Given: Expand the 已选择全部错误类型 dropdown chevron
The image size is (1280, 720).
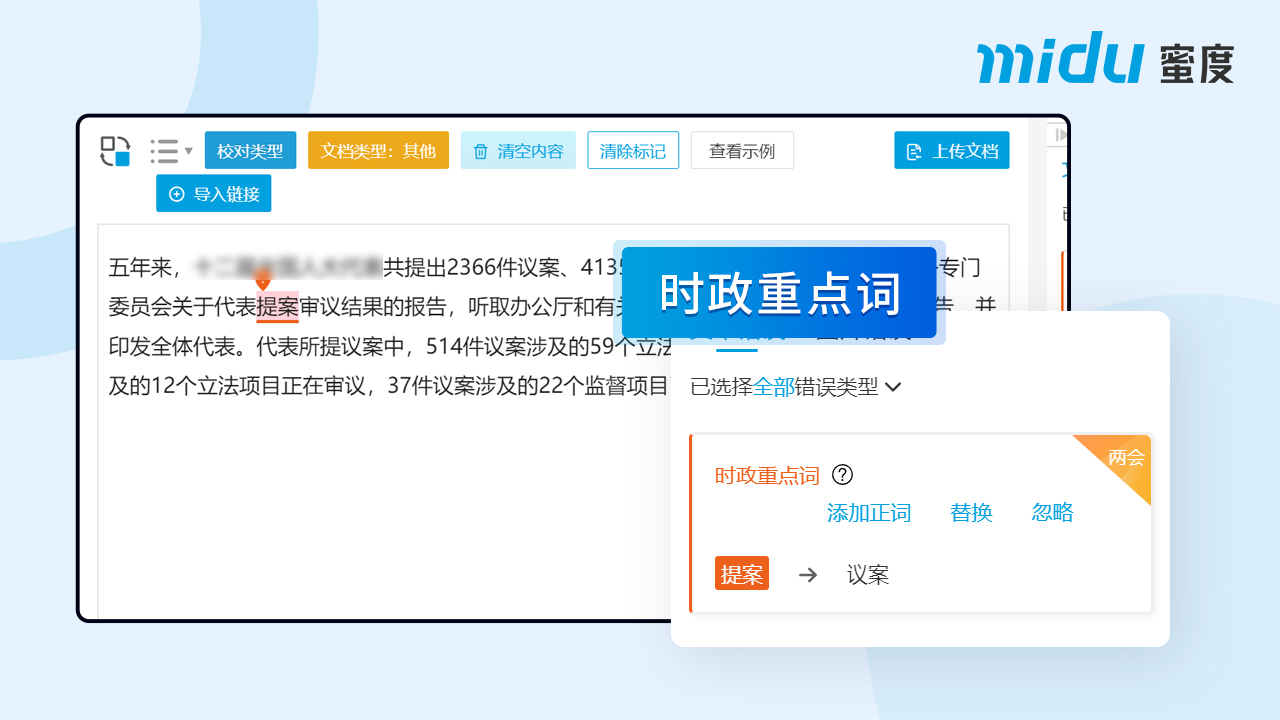Looking at the screenshot, I should (x=894, y=387).
